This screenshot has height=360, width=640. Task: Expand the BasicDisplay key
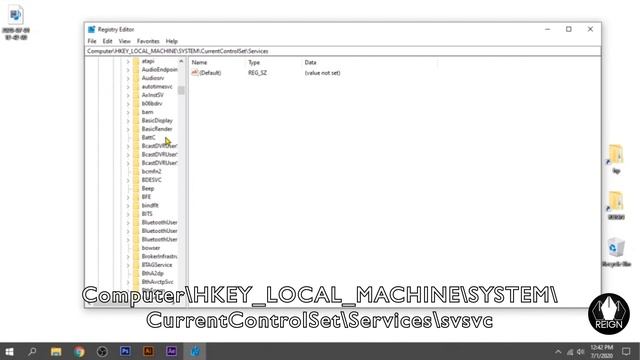(128, 121)
